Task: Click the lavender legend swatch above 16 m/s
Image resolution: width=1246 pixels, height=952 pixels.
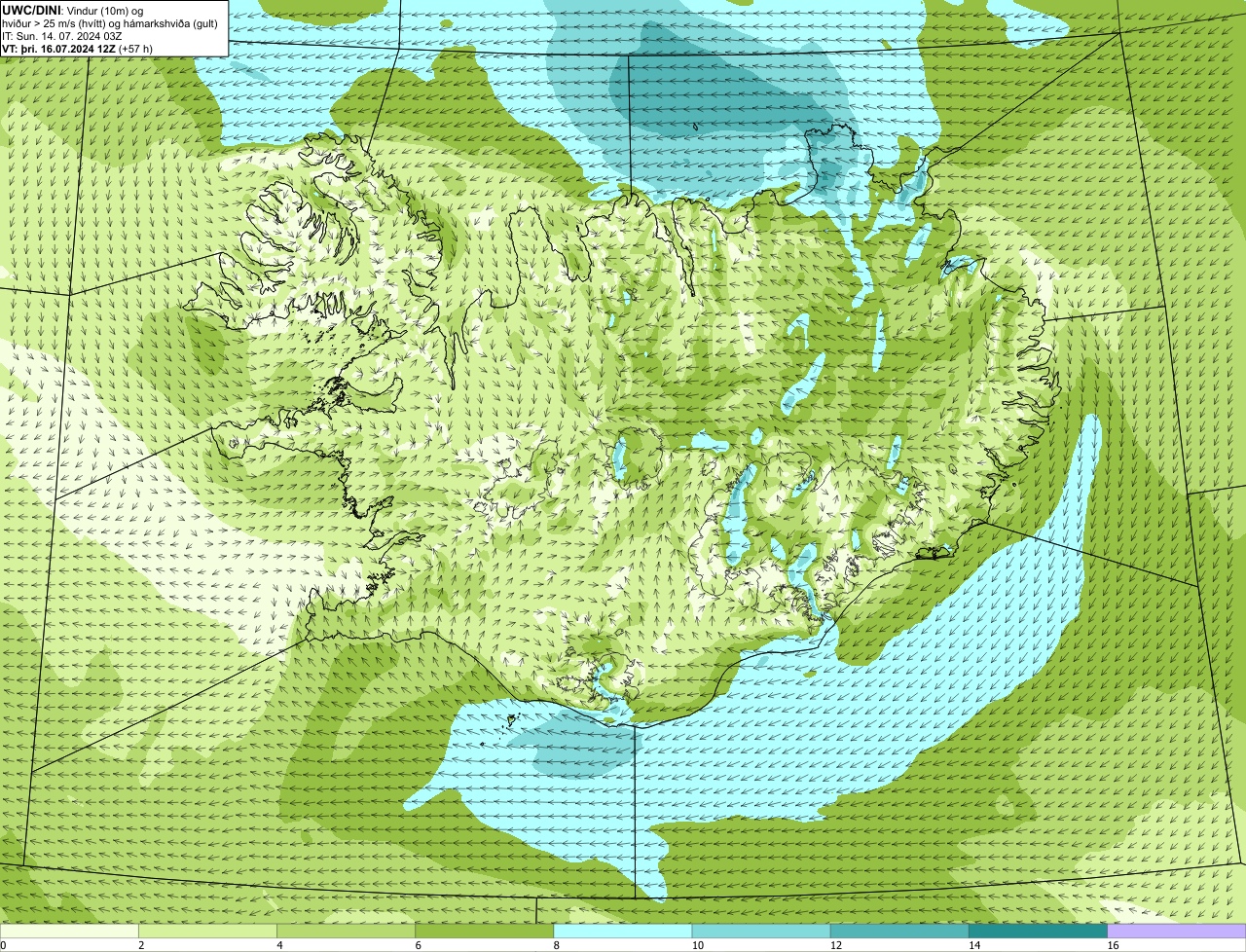Action: (x=1176, y=931)
